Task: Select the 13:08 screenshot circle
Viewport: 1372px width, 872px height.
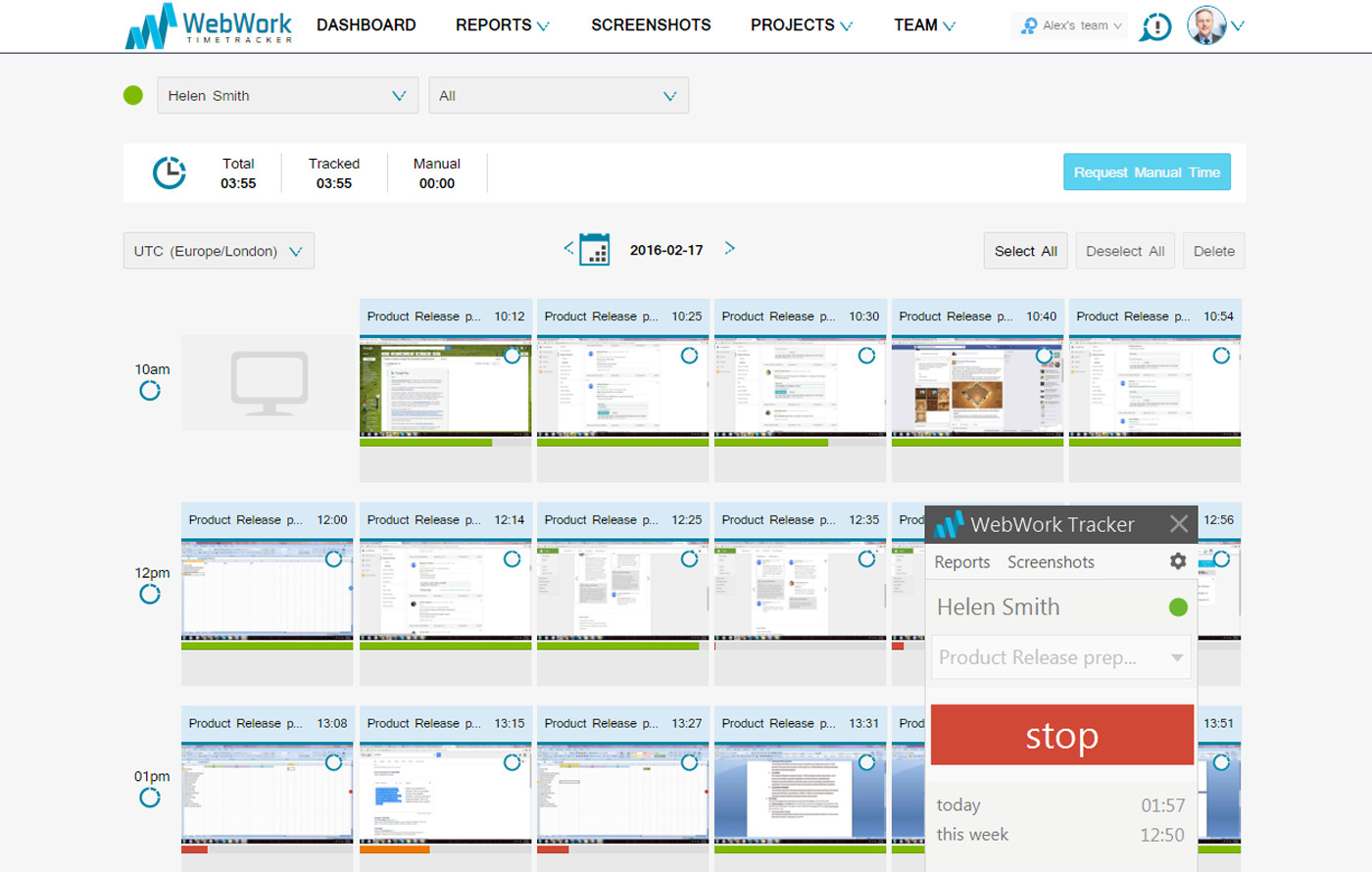Action: (333, 762)
